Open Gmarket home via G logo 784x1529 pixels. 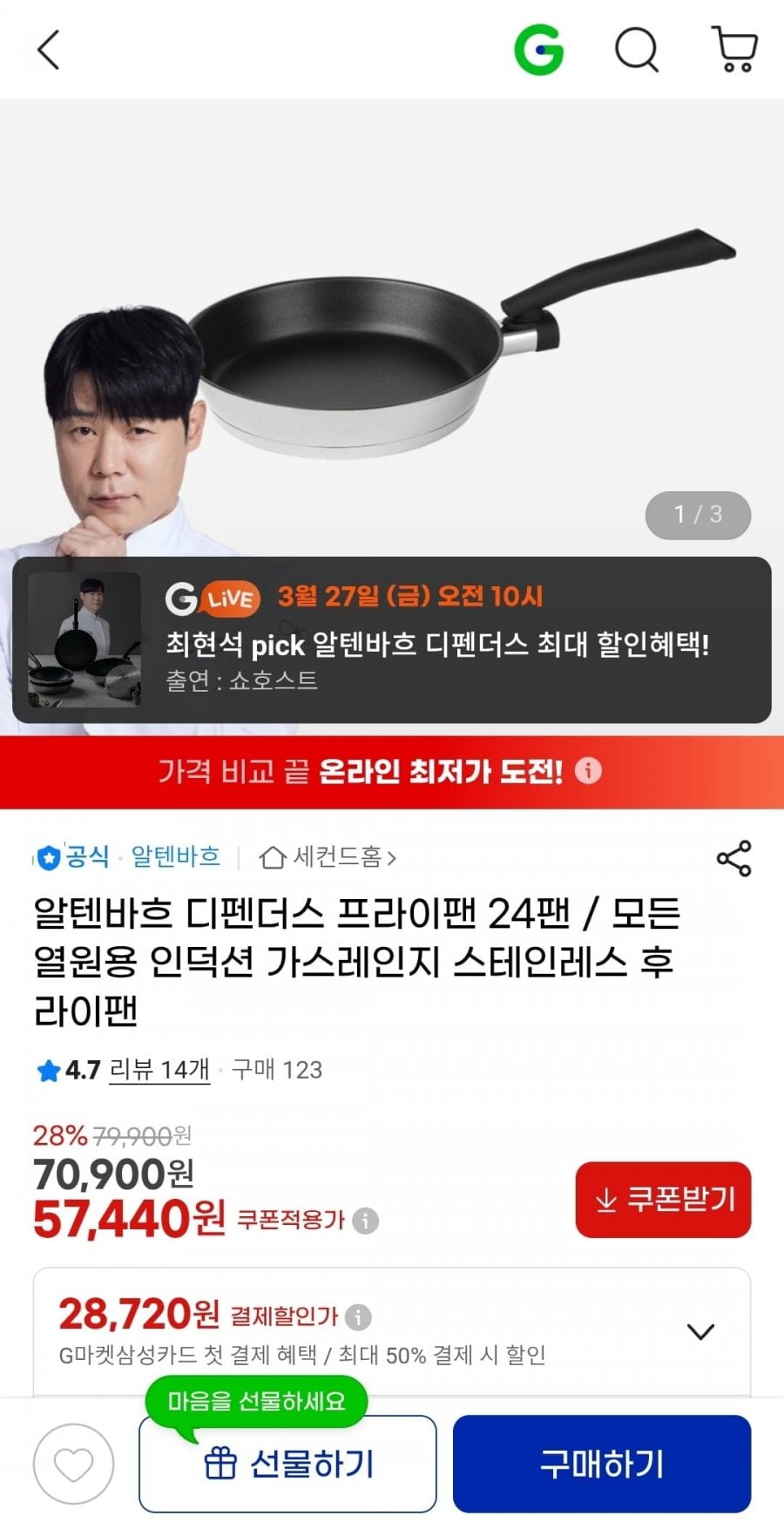tap(538, 50)
